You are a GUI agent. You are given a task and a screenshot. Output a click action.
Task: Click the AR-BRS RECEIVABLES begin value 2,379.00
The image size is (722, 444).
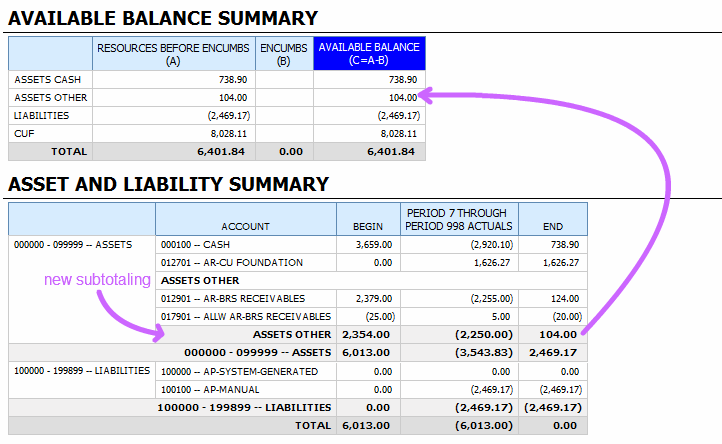click(374, 298)
